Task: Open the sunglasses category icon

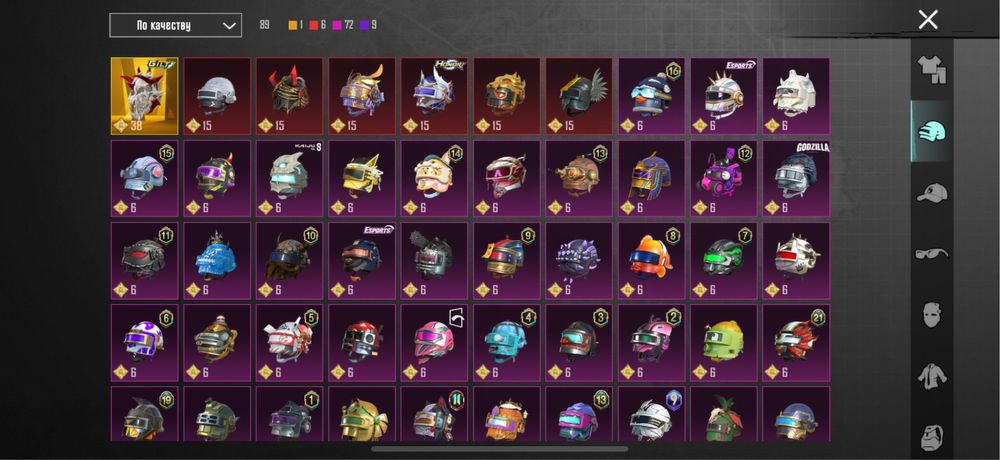Action: [931, 254]
